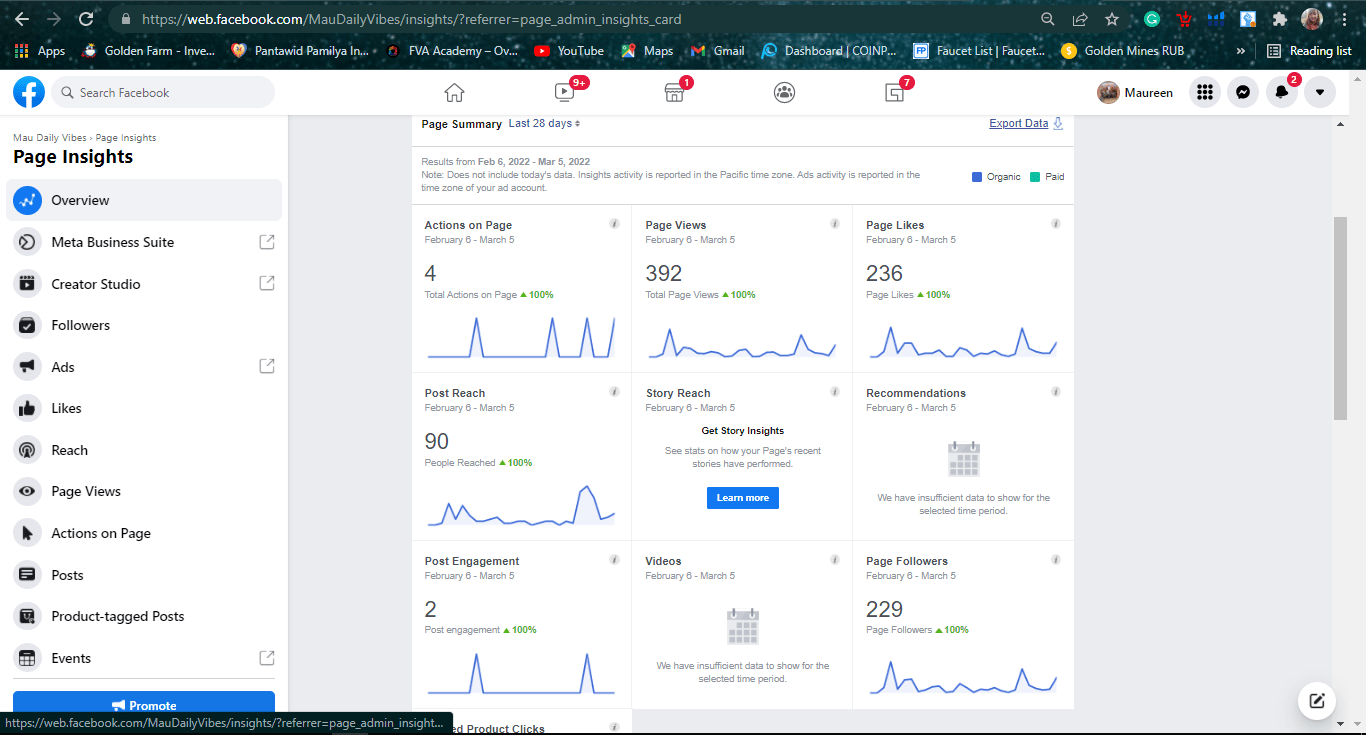The image size is (1366, 735).
Task: Reload the page with the refresh icon
Action: point(86,19)
